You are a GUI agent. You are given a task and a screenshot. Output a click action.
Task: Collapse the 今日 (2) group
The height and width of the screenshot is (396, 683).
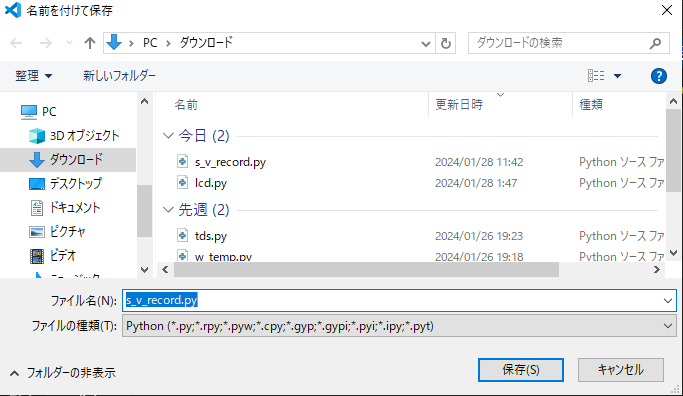tap(168, 136)
